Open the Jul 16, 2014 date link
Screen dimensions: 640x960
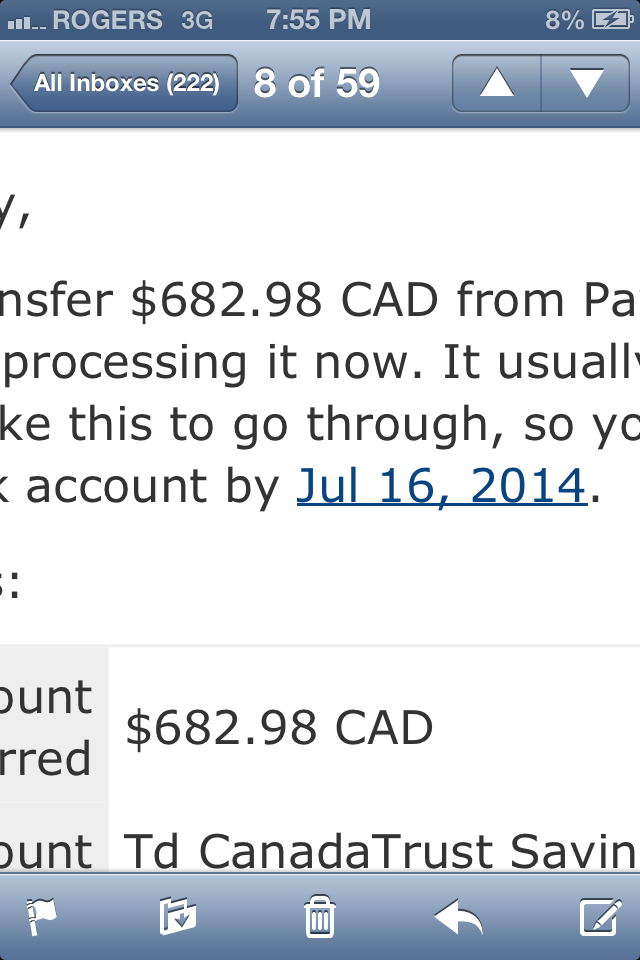[442, 486]
